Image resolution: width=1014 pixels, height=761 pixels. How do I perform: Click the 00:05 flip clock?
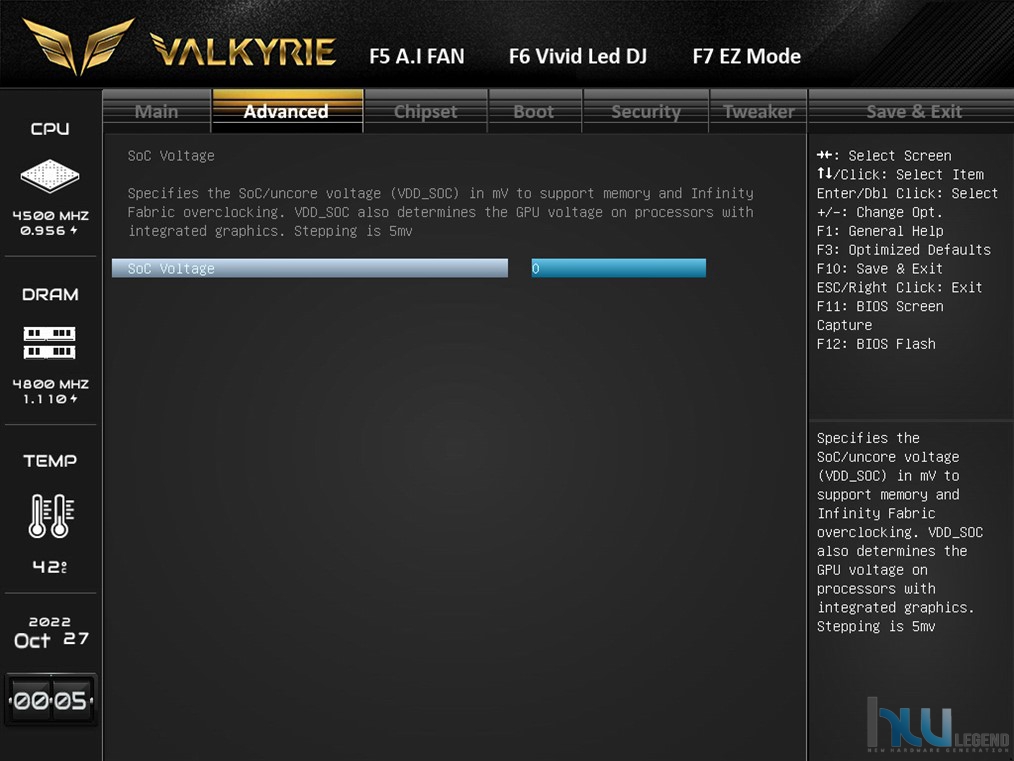tap(50, 700)
